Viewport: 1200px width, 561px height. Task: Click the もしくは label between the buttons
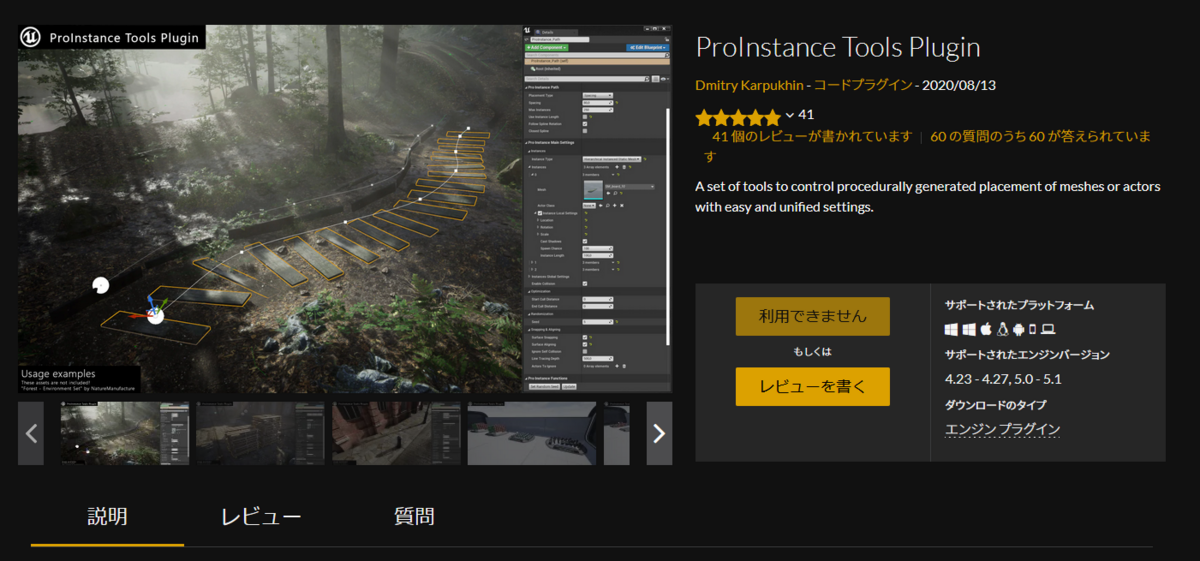click(x=812, y=351)
